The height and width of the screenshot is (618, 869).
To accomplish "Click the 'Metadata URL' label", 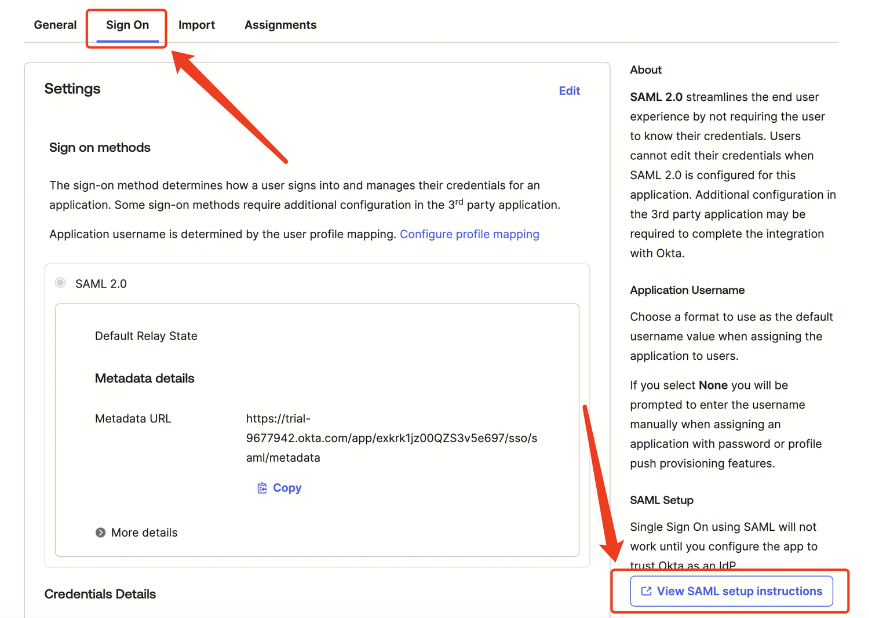I will click(133, 418).
